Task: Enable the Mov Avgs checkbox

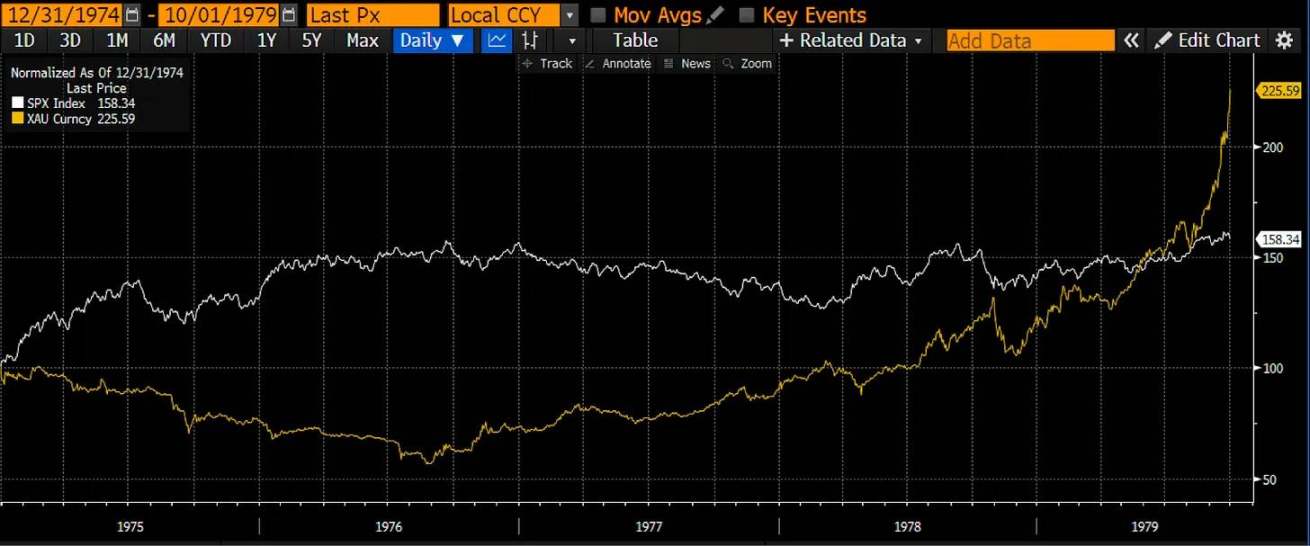Action: coord(598,15)
